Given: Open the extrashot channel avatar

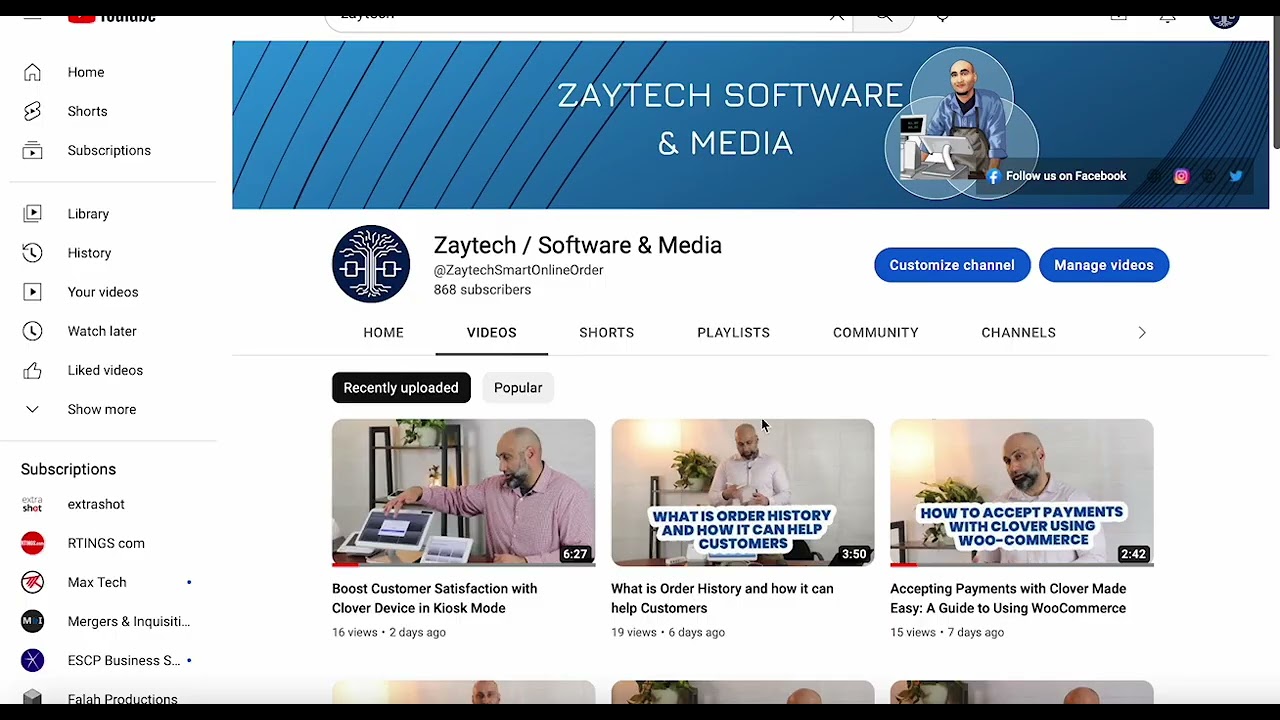Looking at the screenshot, I should [x=32, y=504].
